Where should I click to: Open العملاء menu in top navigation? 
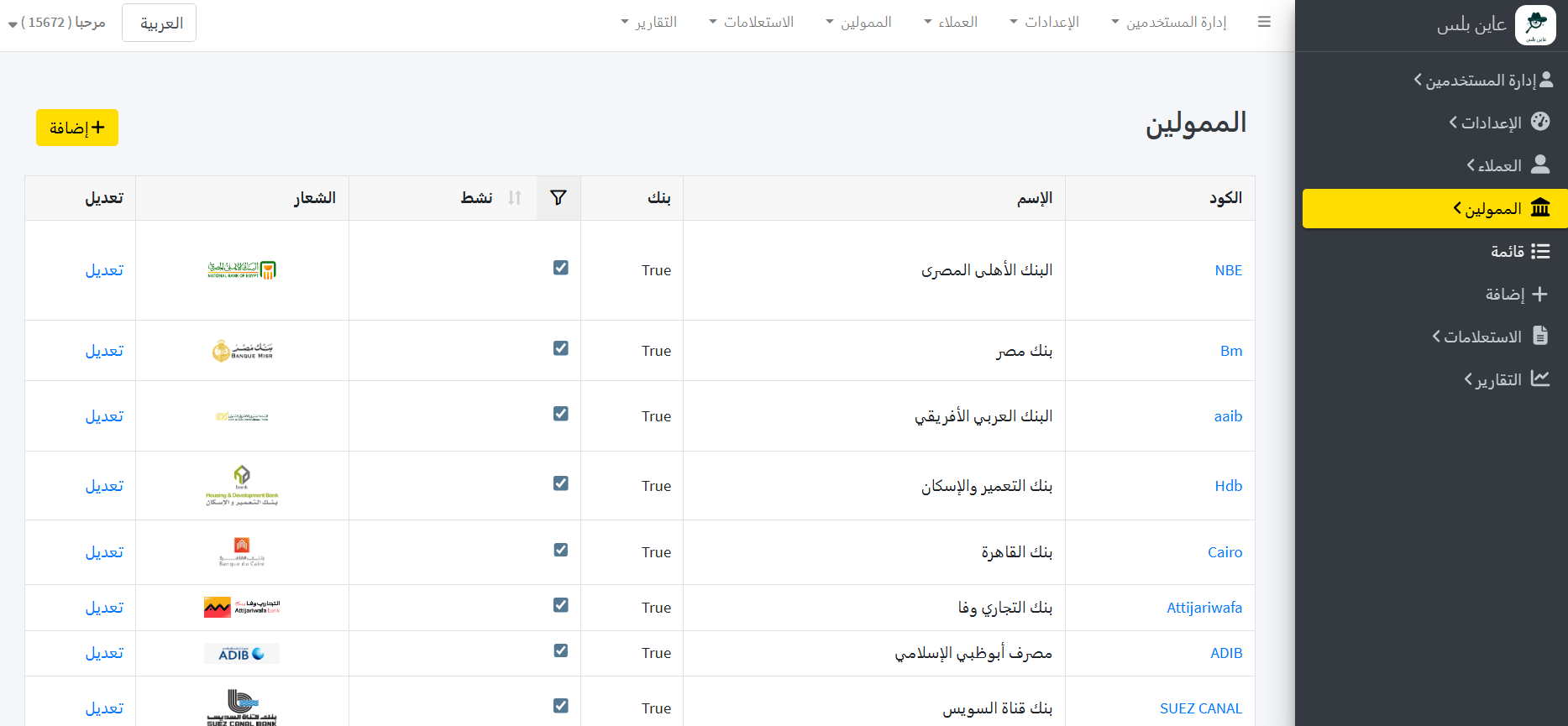pyautogui.click(x=951, y=23)
